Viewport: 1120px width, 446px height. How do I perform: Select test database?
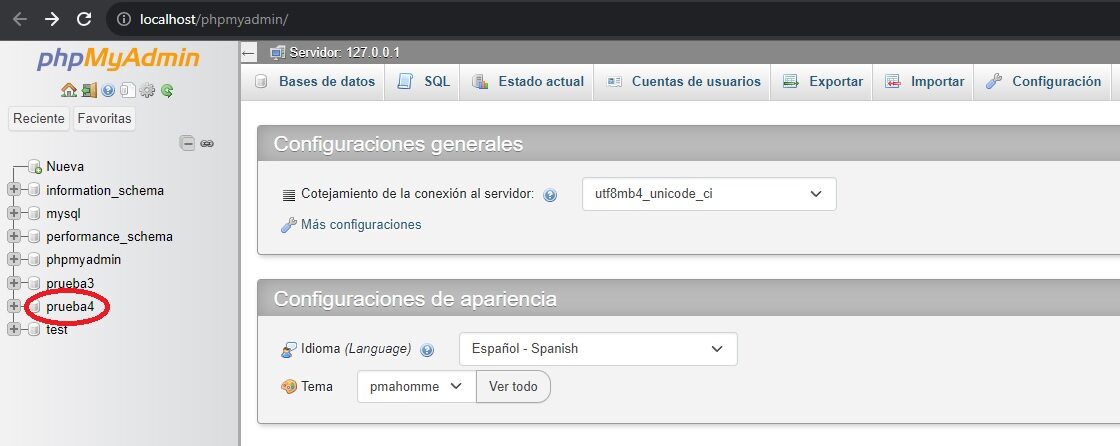(x=57, y=329)
